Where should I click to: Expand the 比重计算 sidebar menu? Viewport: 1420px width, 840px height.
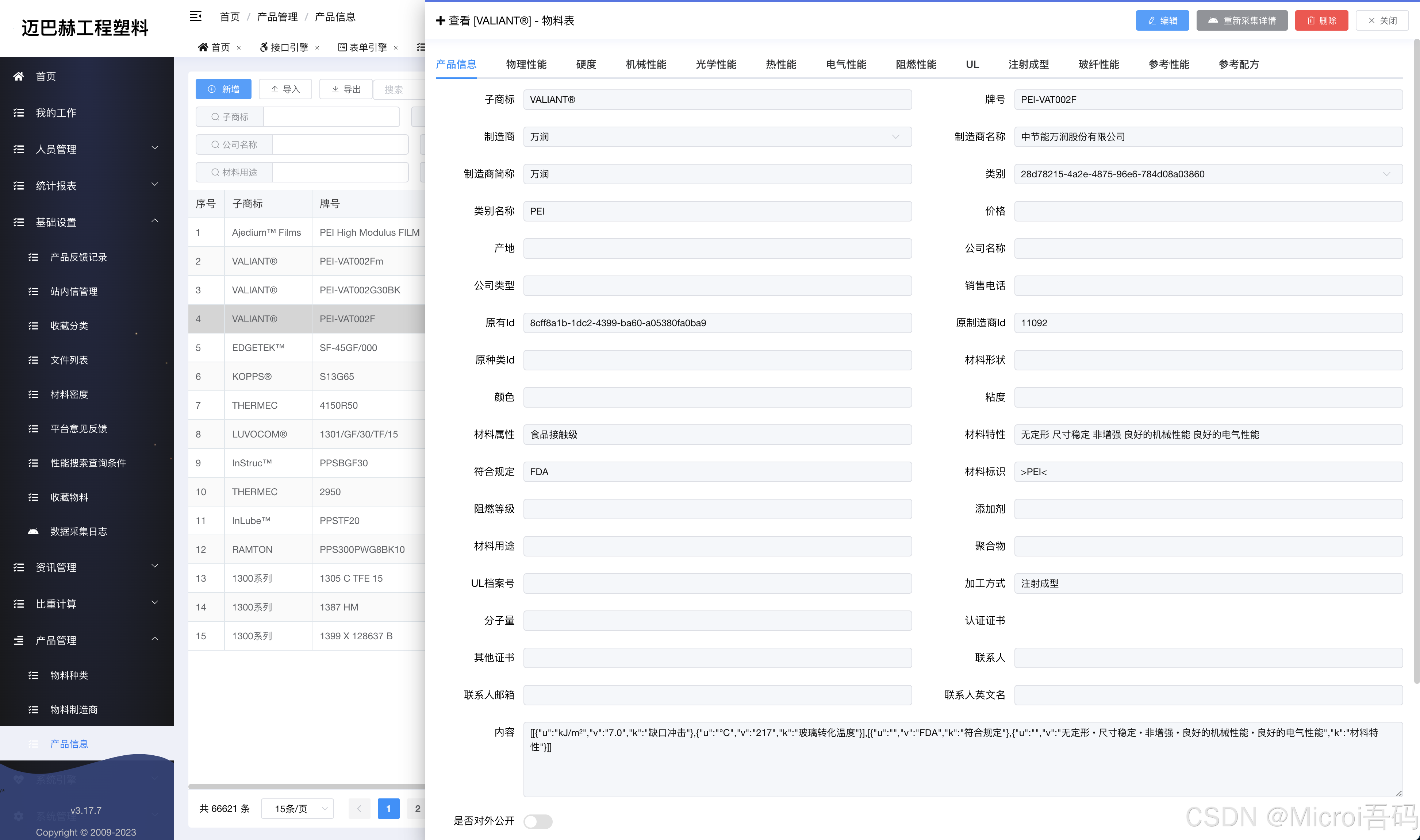click(x=87, y=604)
